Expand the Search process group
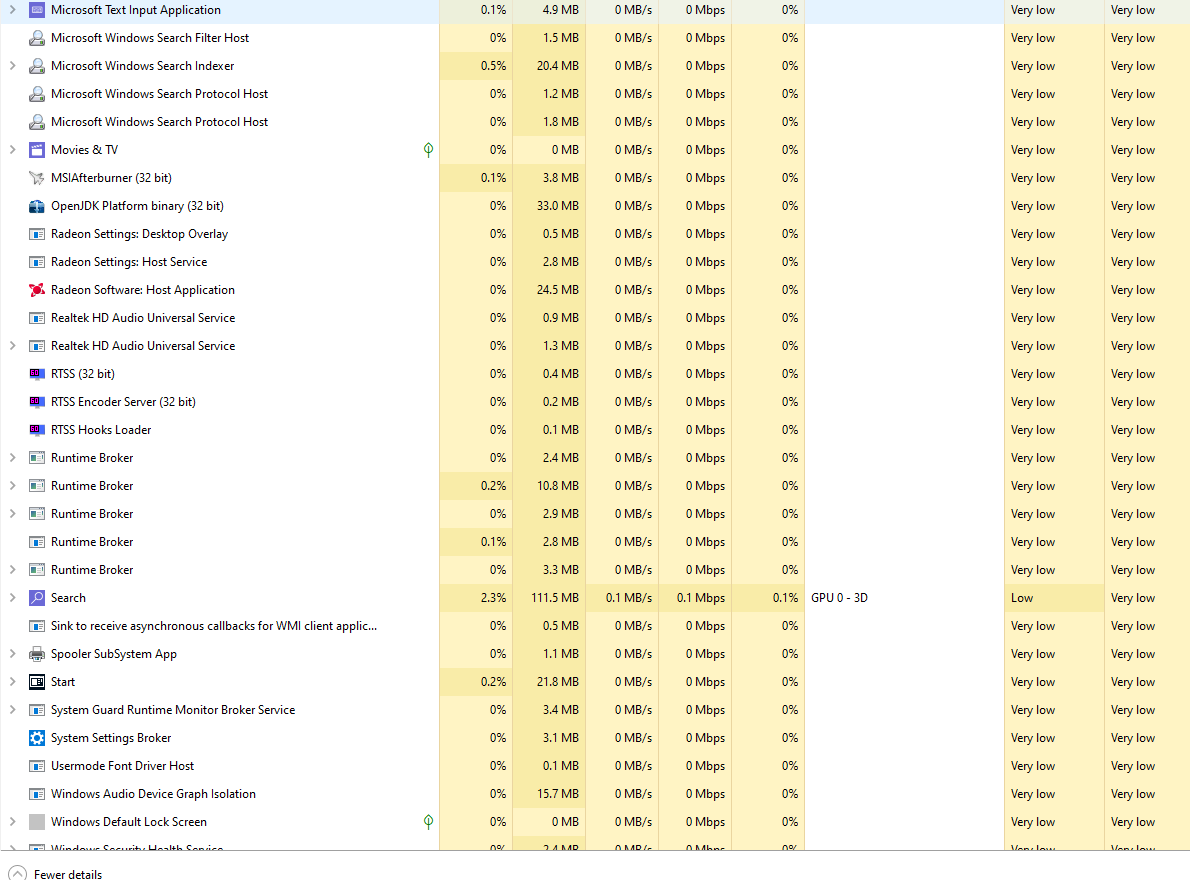 12,598
